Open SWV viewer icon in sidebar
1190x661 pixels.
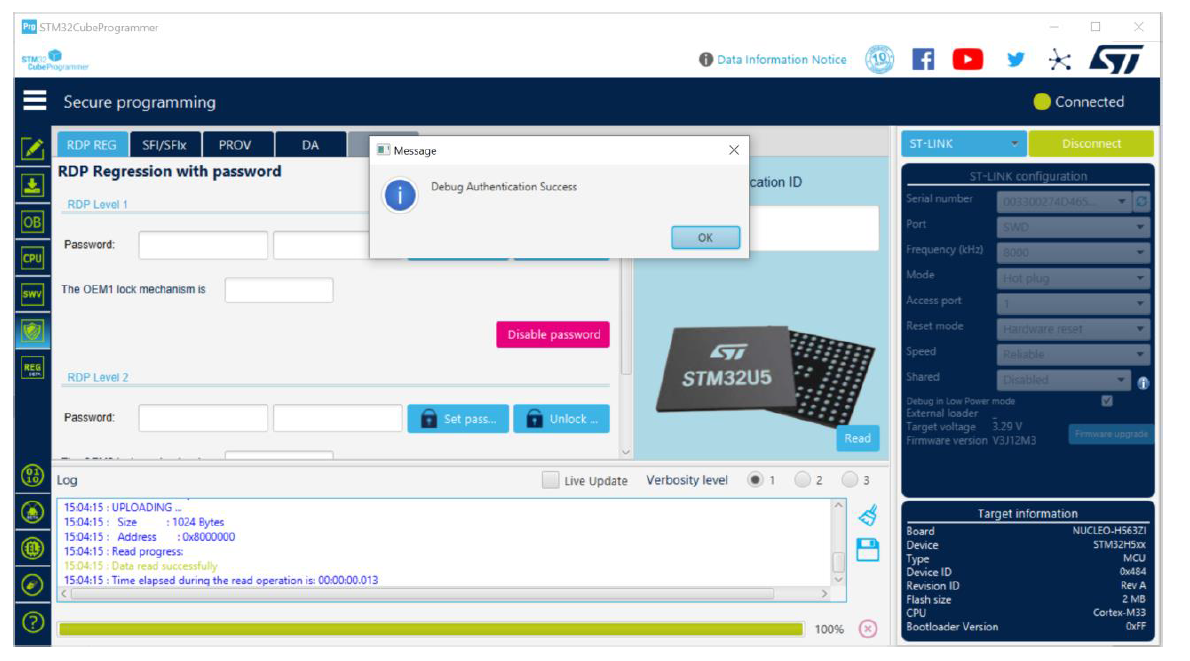[33, 294]
